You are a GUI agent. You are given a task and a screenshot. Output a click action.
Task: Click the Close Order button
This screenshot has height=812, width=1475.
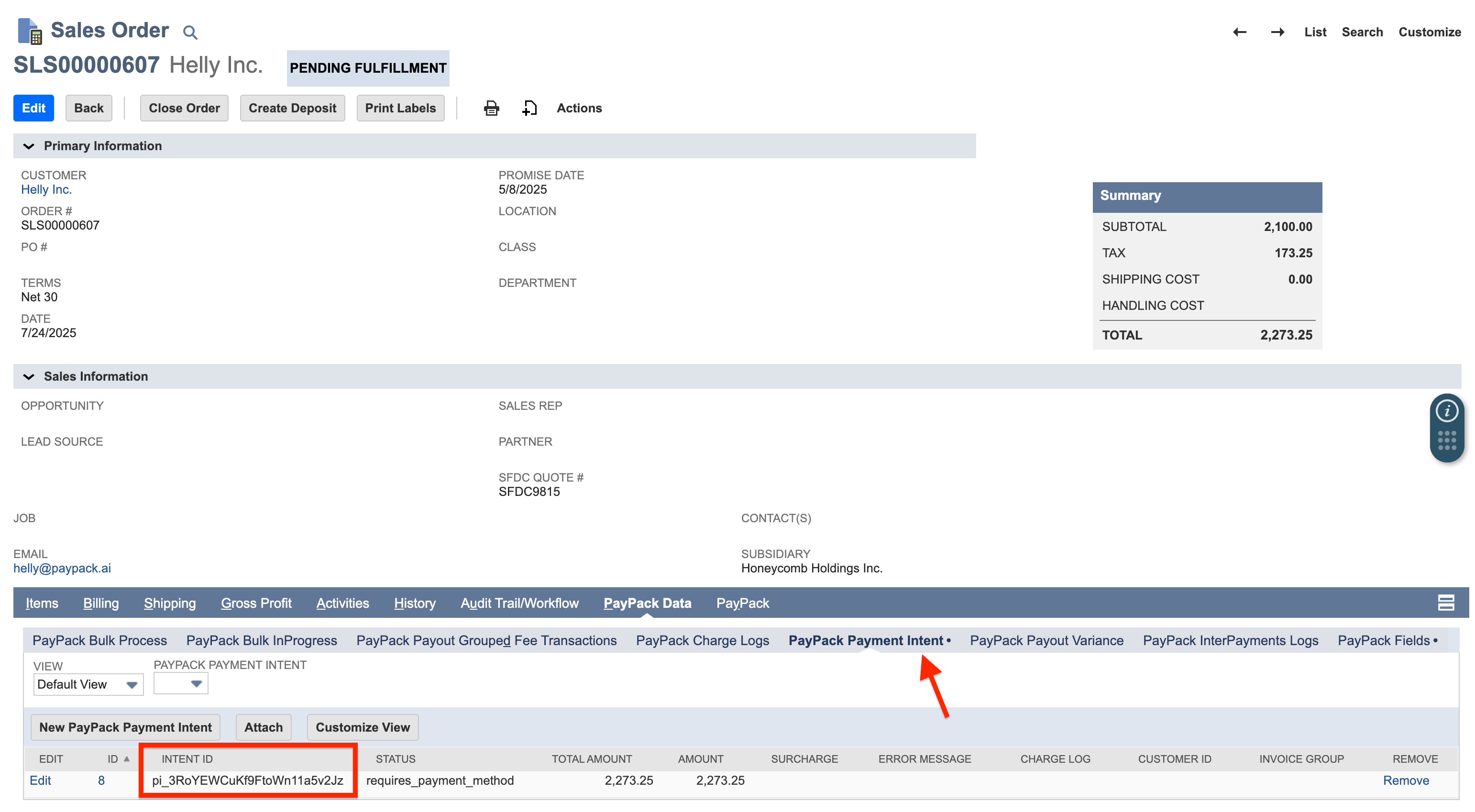(x=185, y=108)
